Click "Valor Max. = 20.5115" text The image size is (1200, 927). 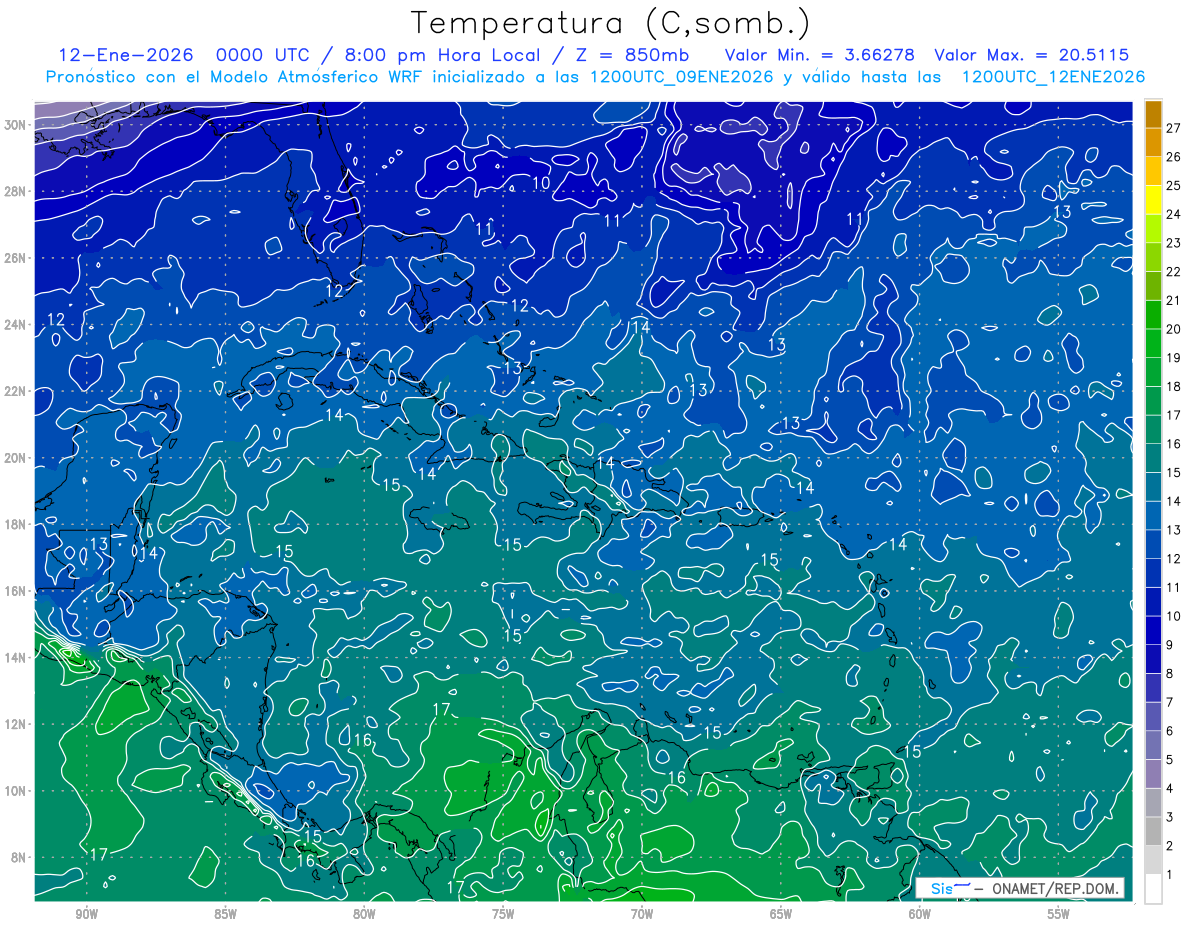[1032, 55]
